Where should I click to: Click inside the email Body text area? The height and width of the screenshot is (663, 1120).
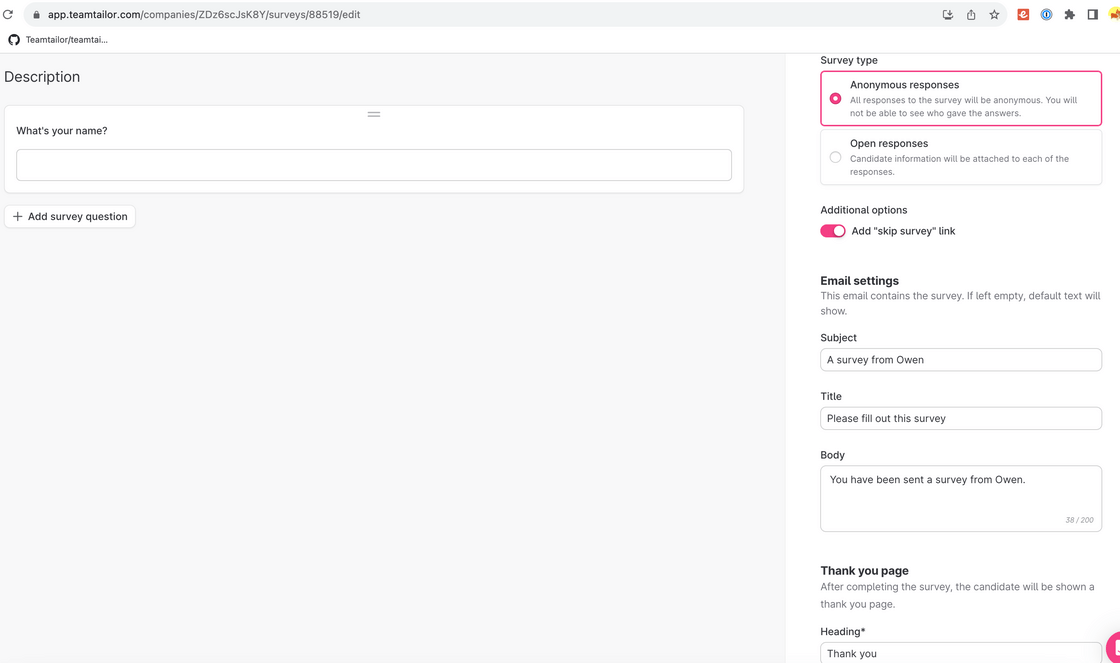pyautogui.click(x=960, y=499)
